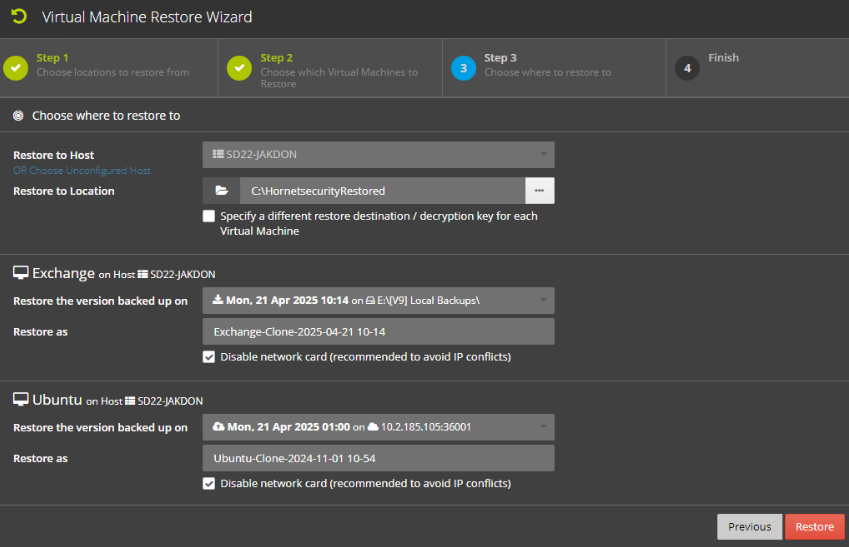
Task: Expand Ubuntu backup version dropdown
Action: [378, 427]
